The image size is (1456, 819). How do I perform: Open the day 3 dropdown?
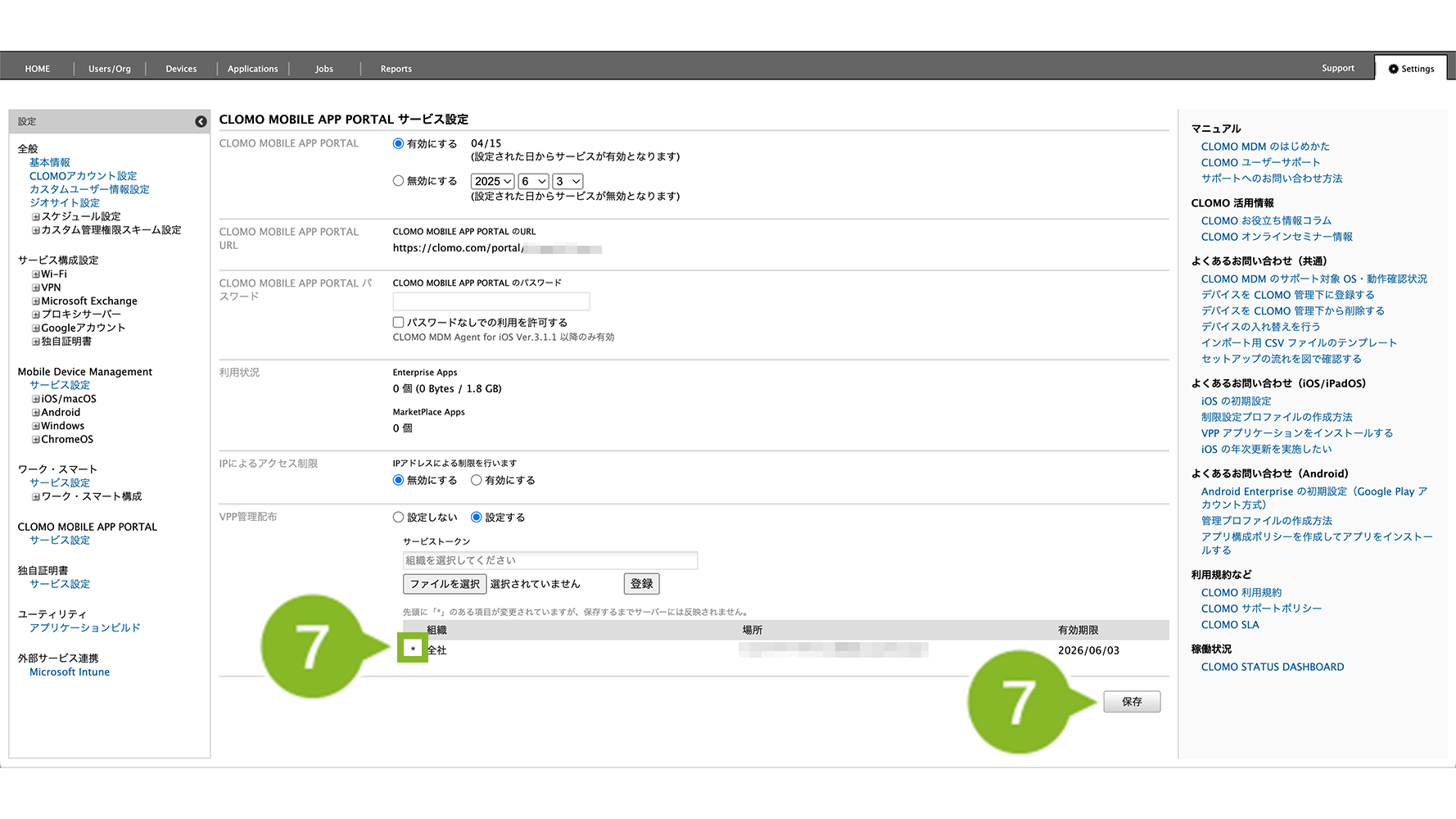568,181
